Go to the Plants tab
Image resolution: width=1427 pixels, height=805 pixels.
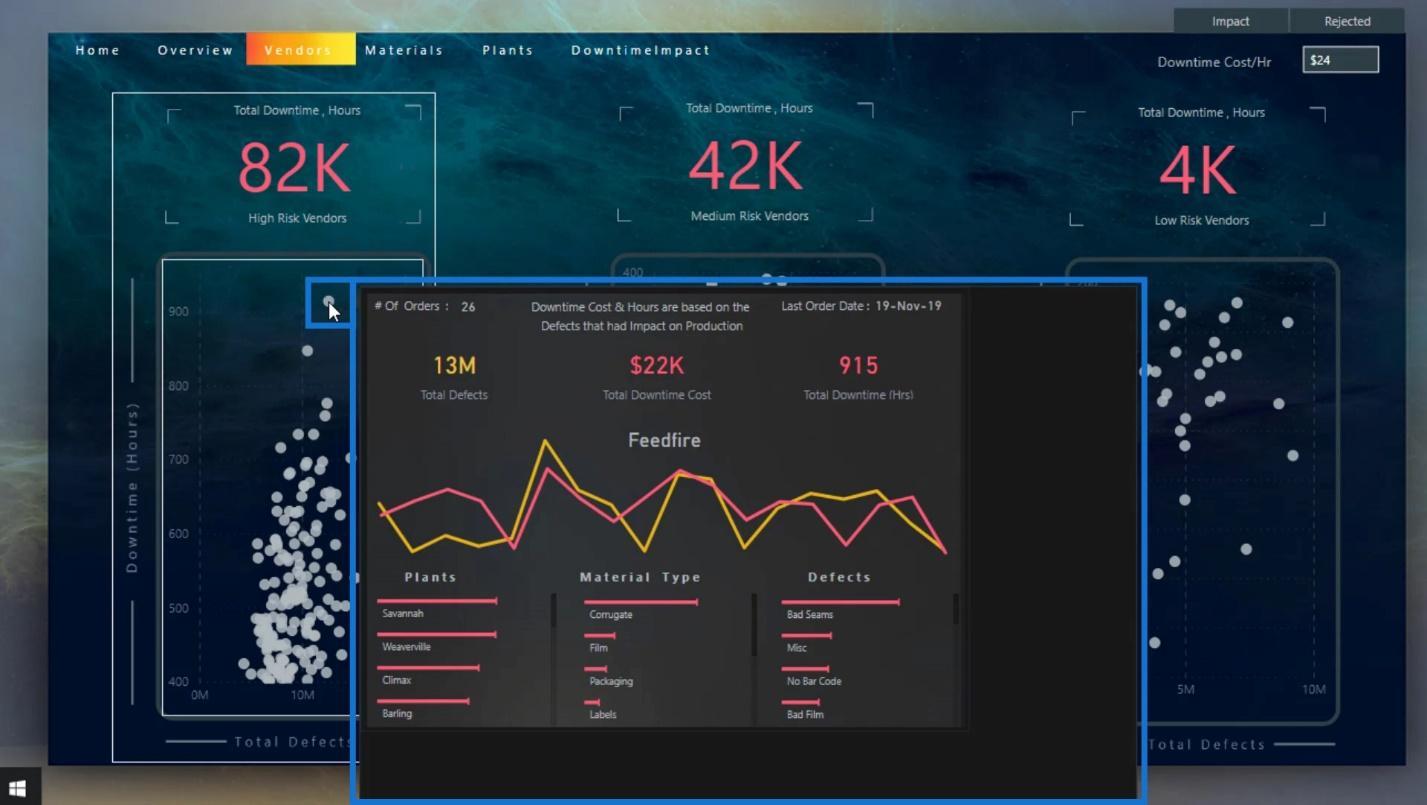pyautogui.click(x=508, y=50)
